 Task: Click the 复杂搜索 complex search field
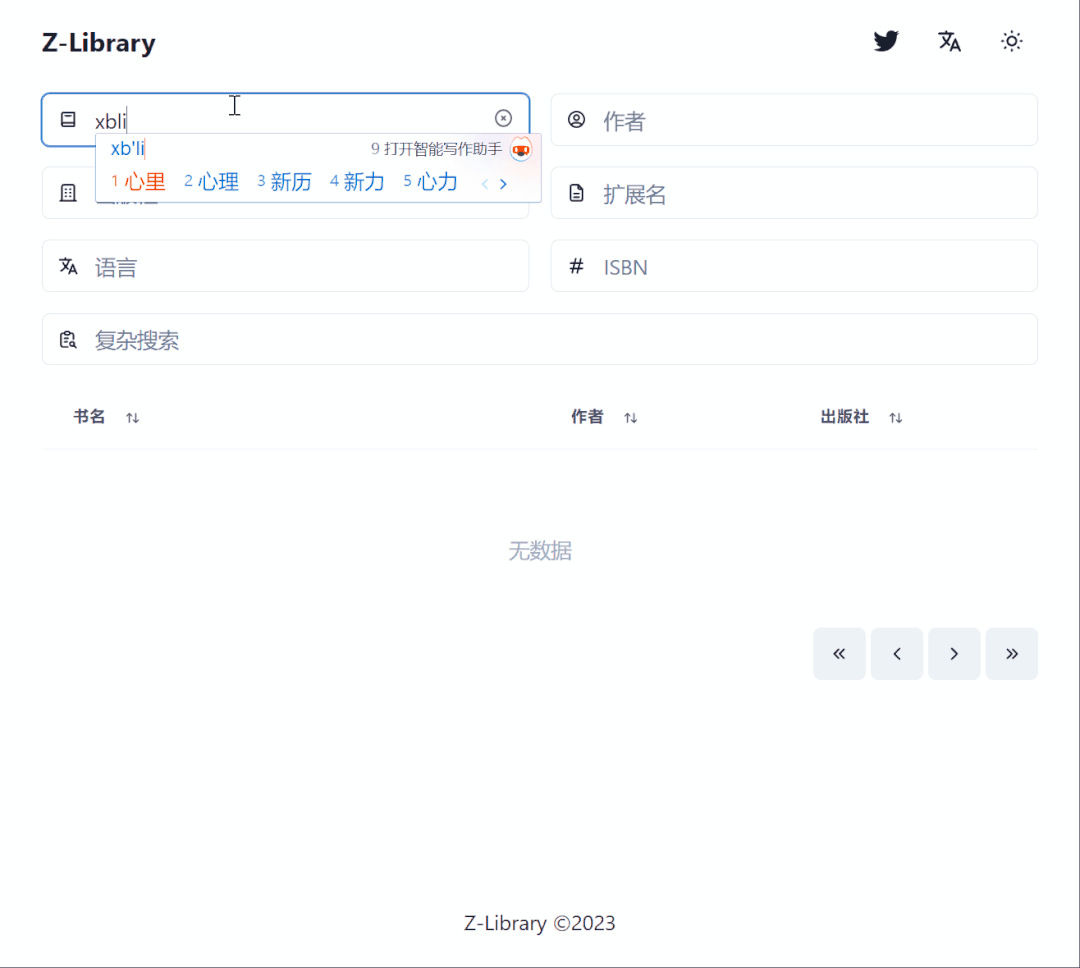point(540,339)
